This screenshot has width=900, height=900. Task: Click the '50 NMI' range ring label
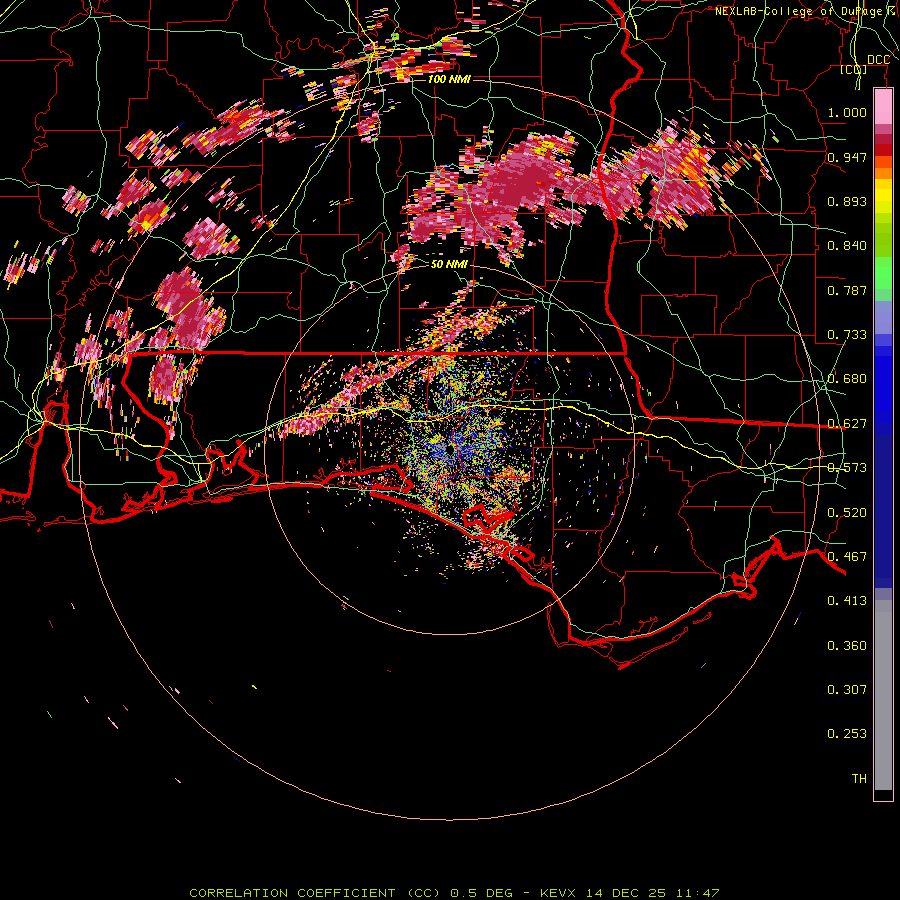click(449, 264)
